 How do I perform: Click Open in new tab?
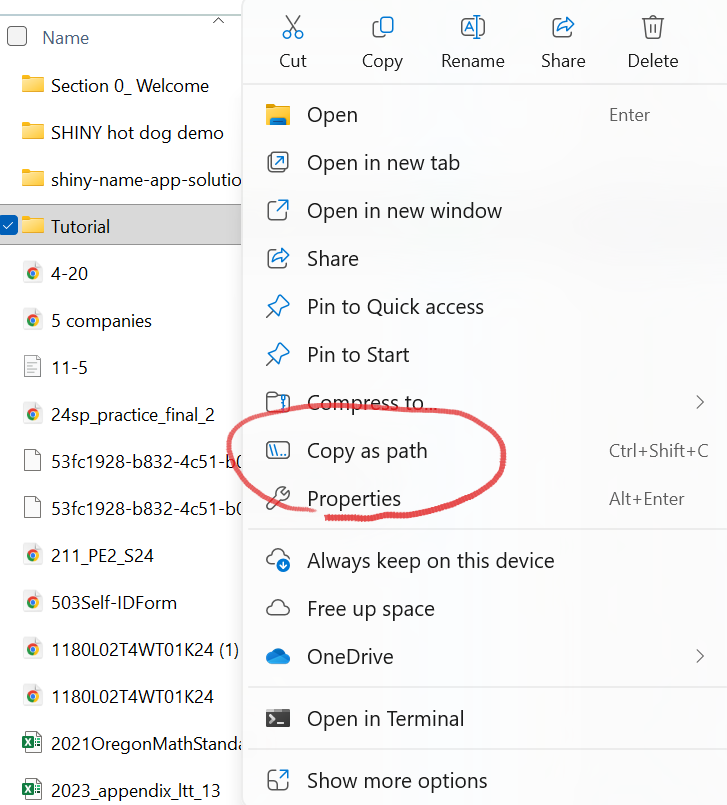[383, 163]
